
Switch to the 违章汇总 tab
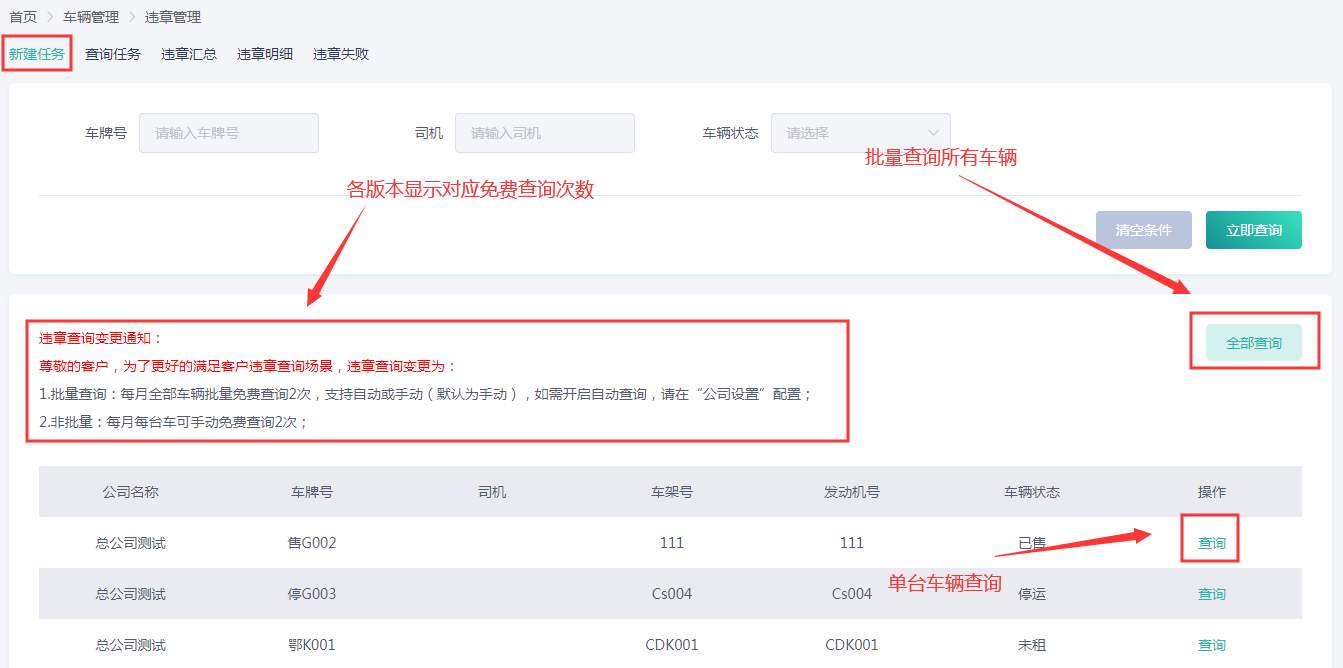point(189,54)
